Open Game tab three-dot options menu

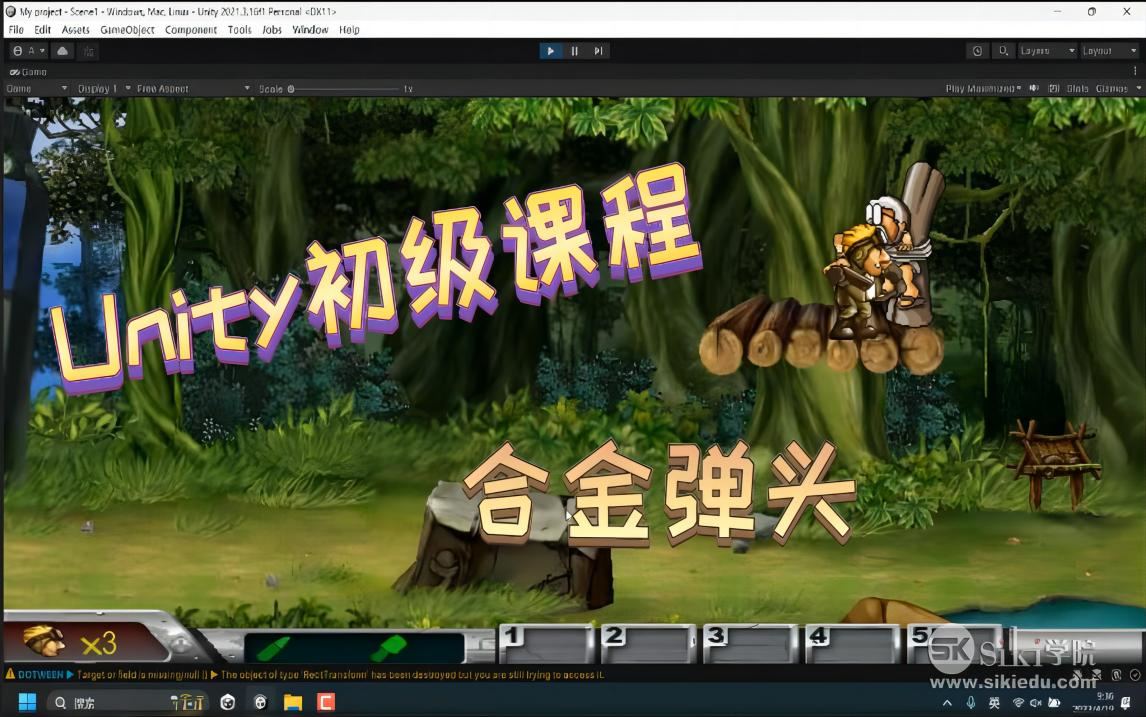(x=1135, y=72)
